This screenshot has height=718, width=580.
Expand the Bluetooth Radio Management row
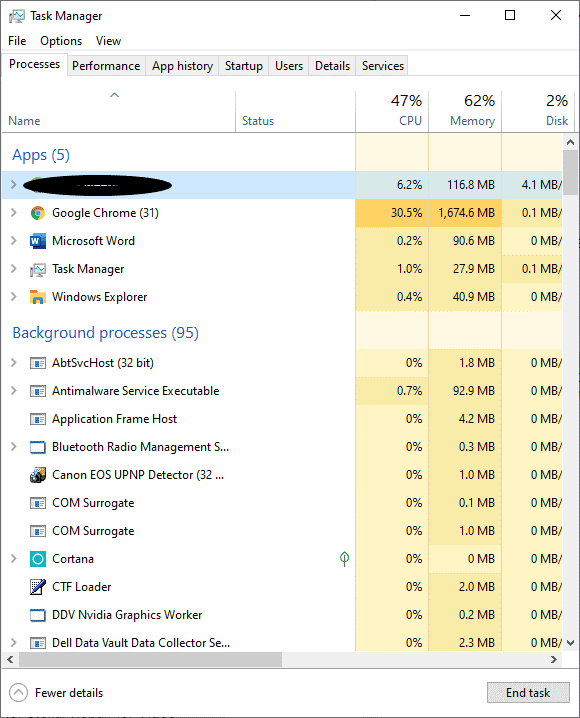[x=14, y=446]
